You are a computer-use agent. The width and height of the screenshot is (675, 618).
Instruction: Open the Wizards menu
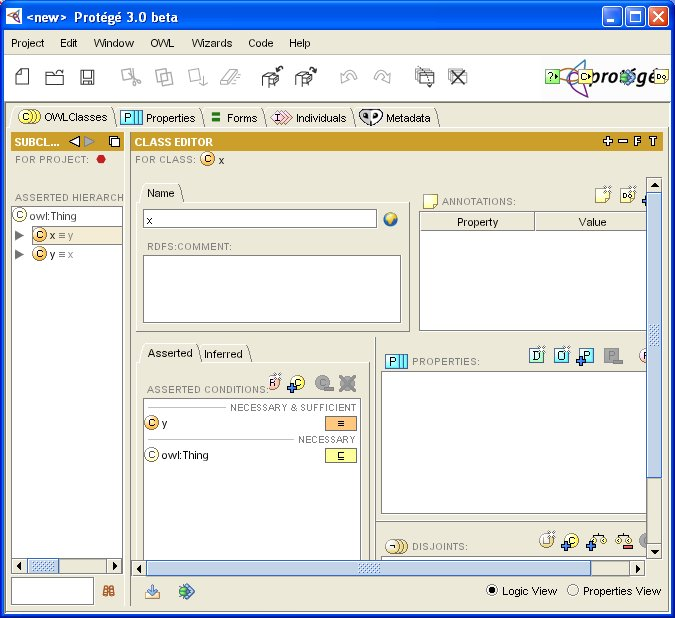coord(212,43)
